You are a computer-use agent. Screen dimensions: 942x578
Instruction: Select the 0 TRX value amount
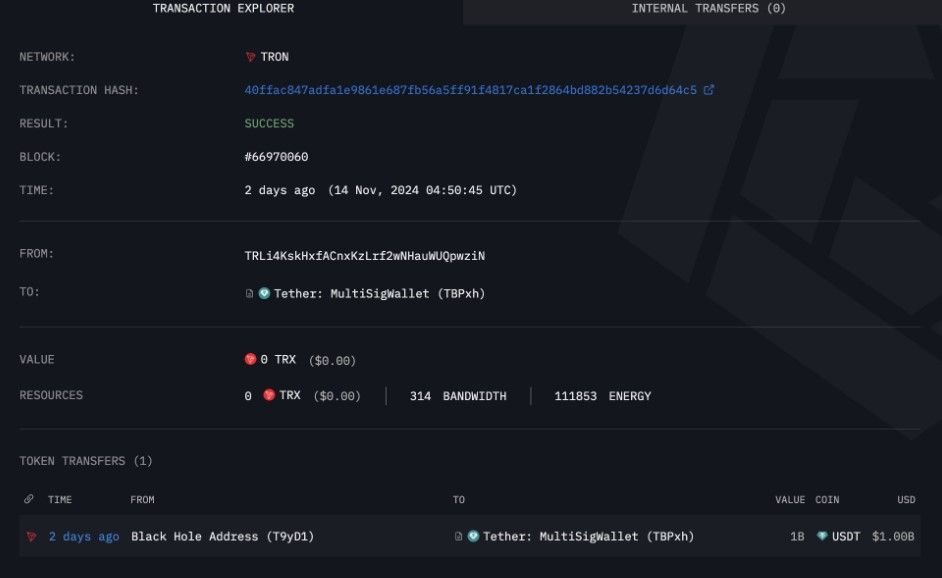(278, 359)
